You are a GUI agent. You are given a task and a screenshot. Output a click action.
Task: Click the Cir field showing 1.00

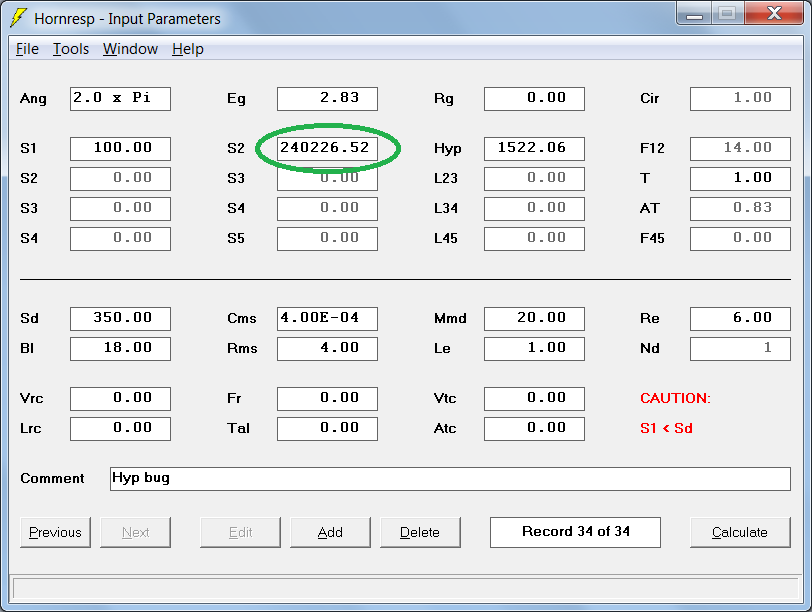[741, 98]
